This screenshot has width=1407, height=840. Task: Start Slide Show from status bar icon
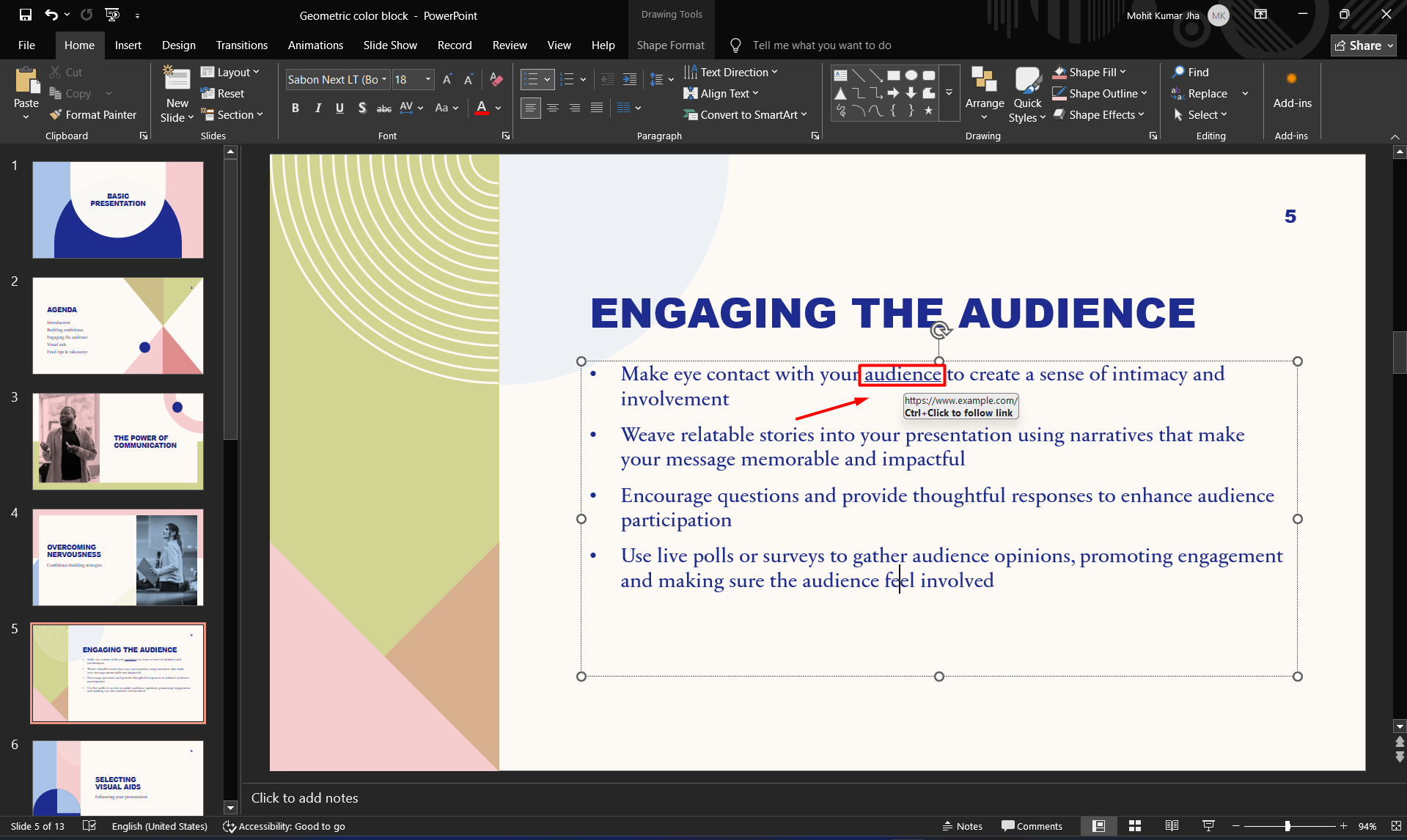[x=1208, y=826]
